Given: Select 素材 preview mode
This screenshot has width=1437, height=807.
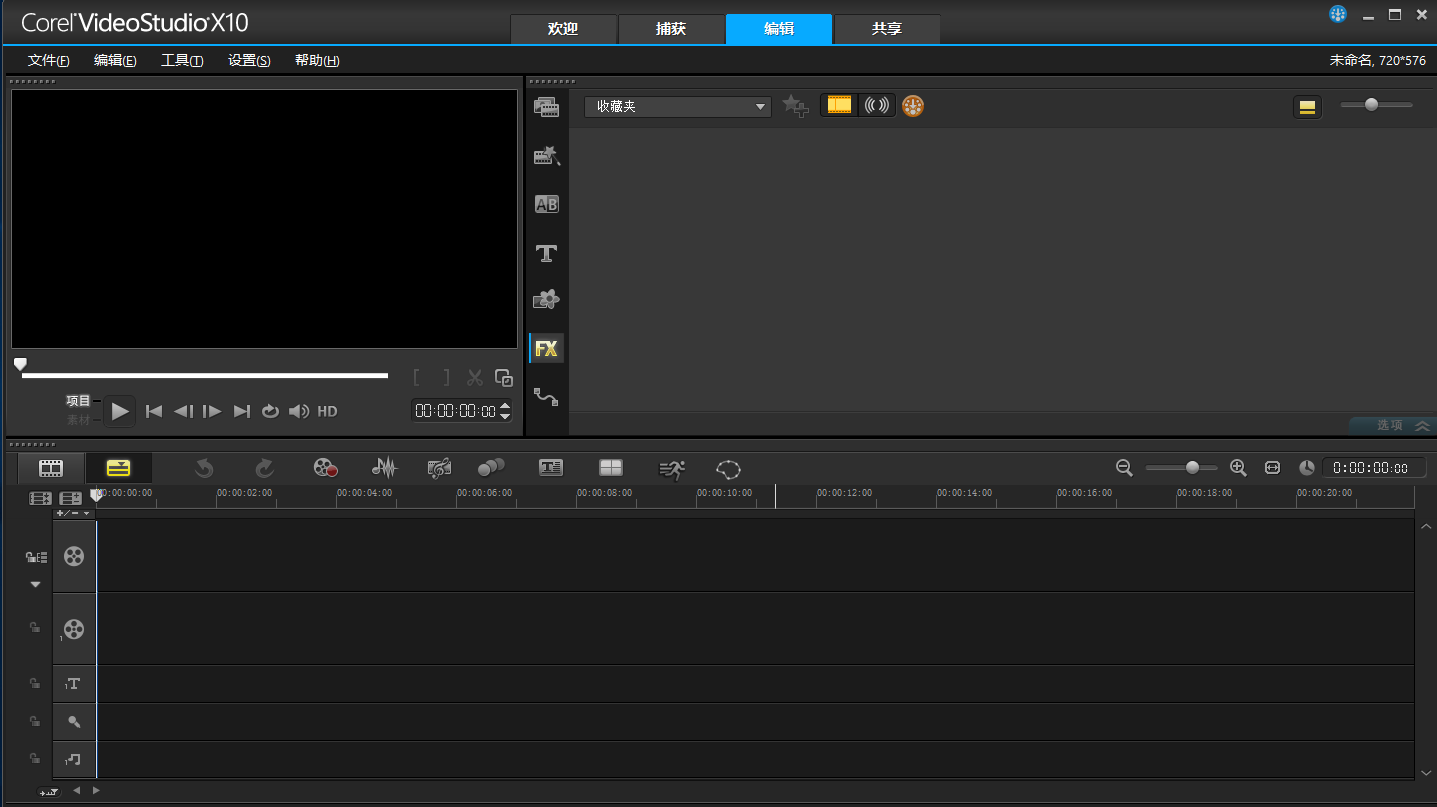Looking at the screenshot, I should (x=78, y=421).
